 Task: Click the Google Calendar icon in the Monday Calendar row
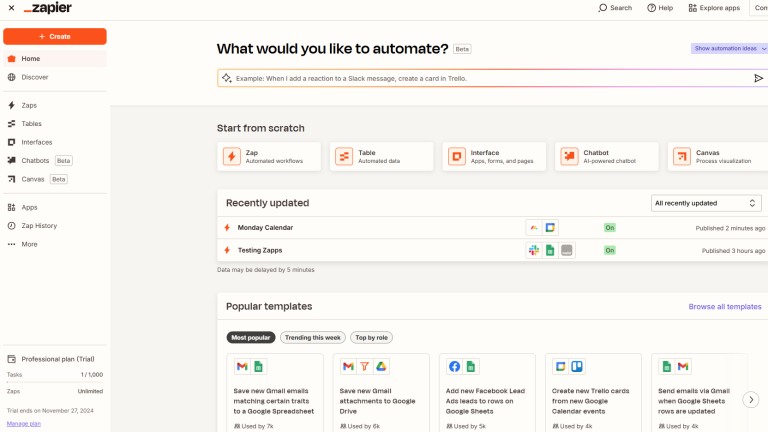coord(550,228)
